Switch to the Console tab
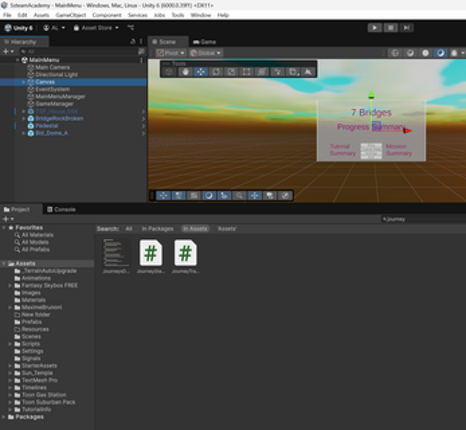466x430 pixels. click(x=61, y=210)
